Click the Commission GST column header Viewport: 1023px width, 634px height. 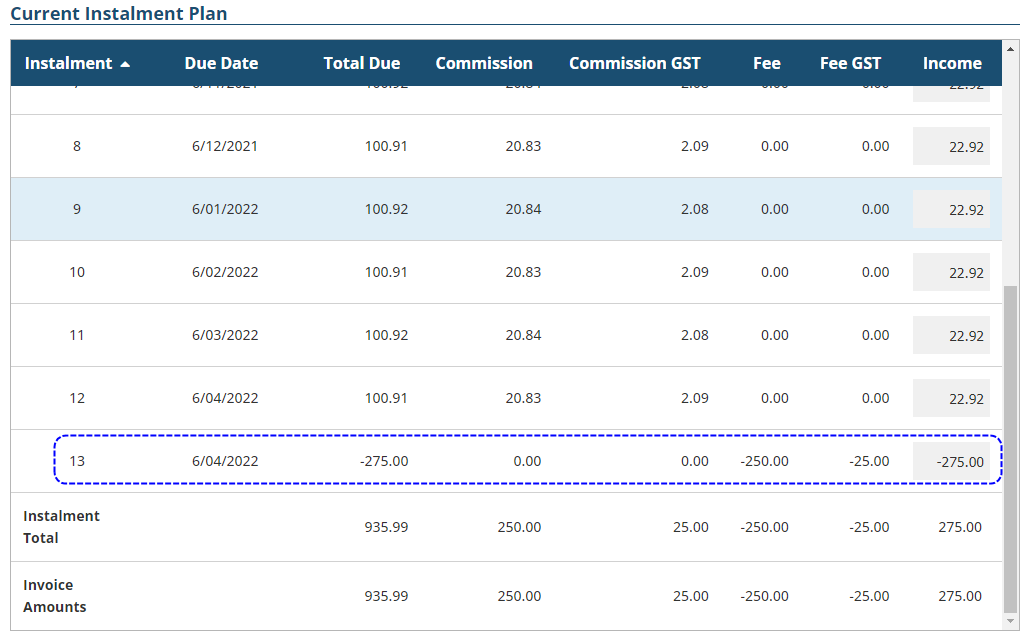[x=635, y=63]
